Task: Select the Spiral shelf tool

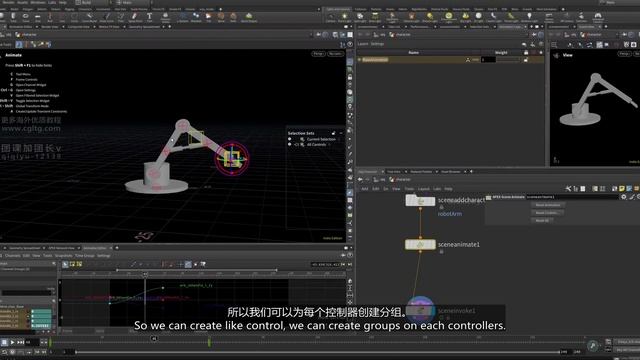Action: coord(221,17)
